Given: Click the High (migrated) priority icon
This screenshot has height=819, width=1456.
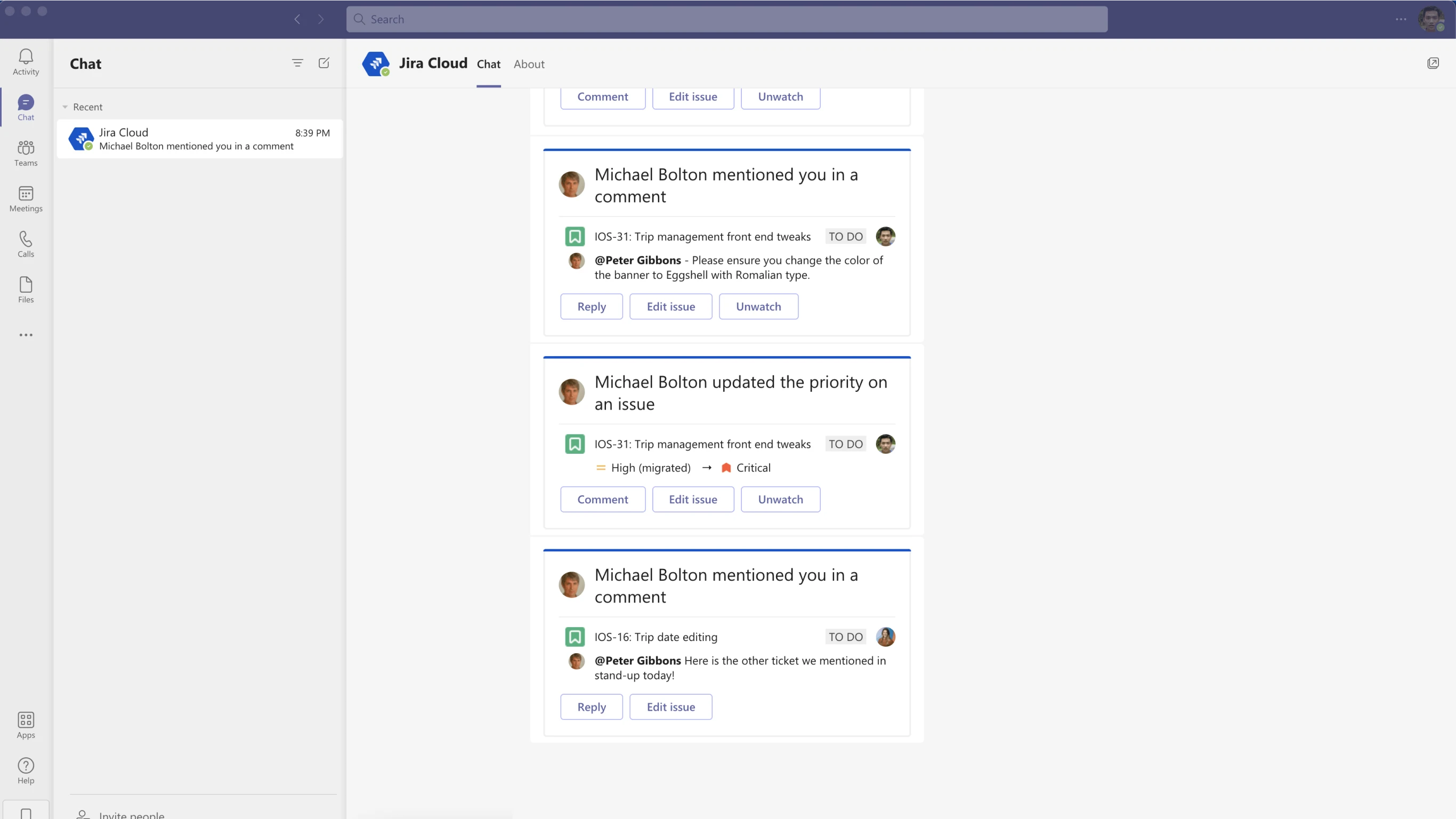Looking at the screenshot, I should (601, 468).
